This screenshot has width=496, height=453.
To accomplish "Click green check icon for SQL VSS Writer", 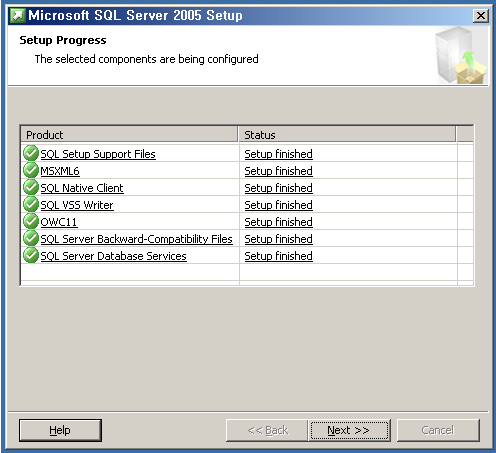I will [31, 204].
